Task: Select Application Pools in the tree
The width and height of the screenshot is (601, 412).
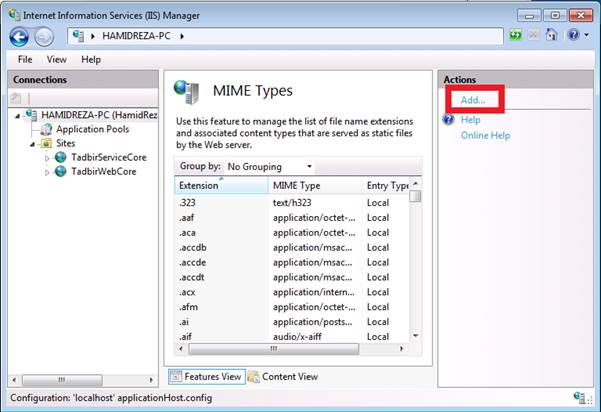Action: [x=92, y=129]
